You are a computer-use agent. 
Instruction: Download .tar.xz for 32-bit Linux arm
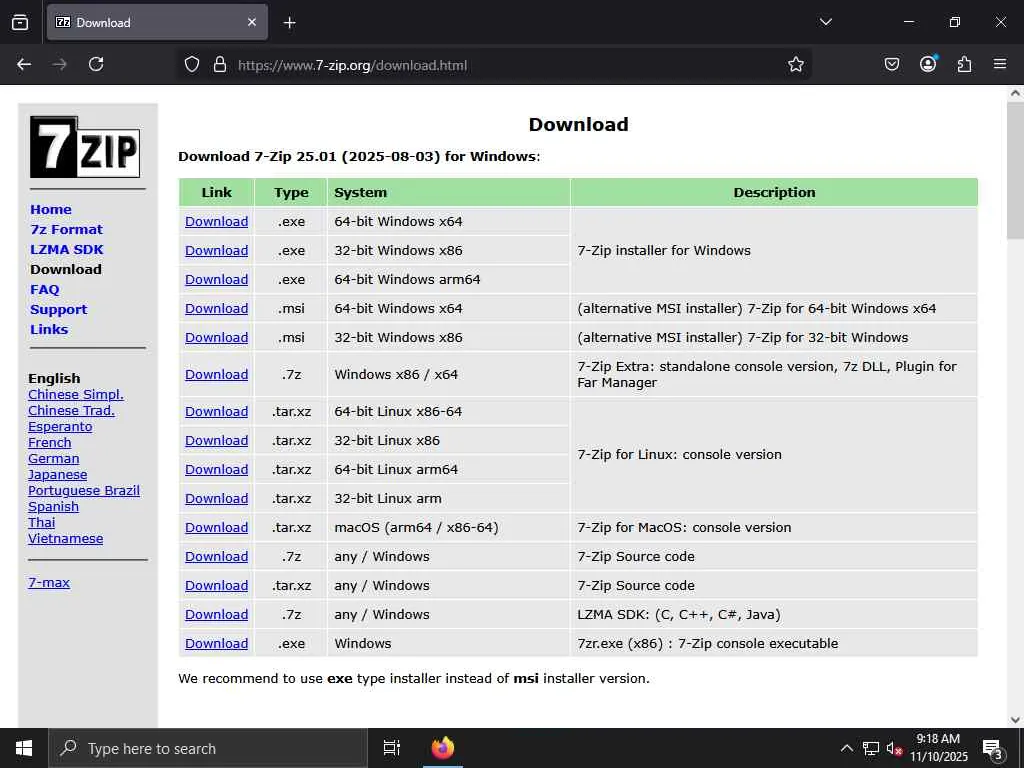click(216, 499)
